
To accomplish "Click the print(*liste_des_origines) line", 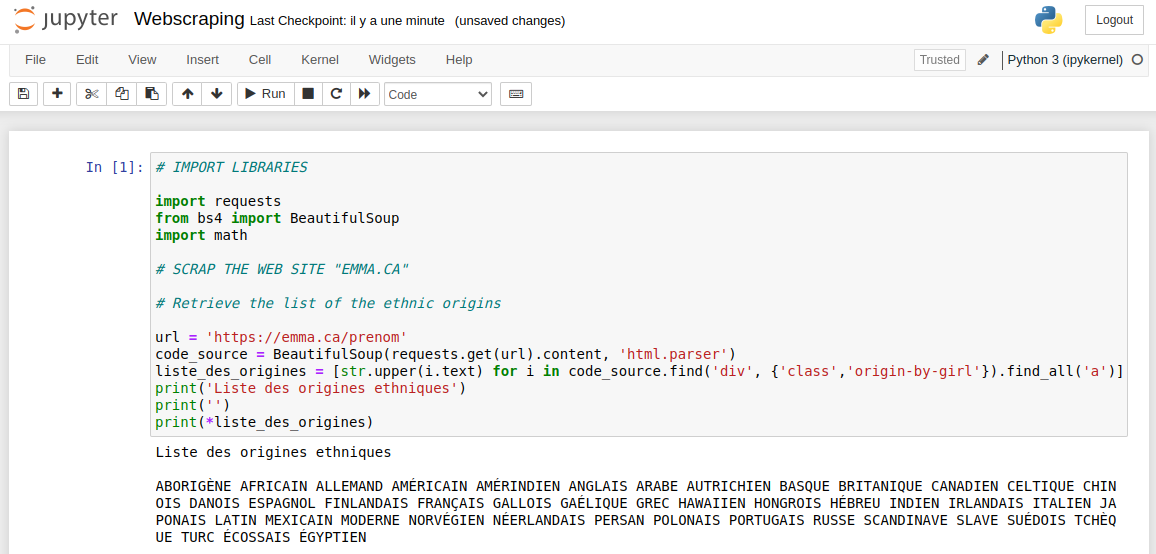I will [x=265, y=422].
